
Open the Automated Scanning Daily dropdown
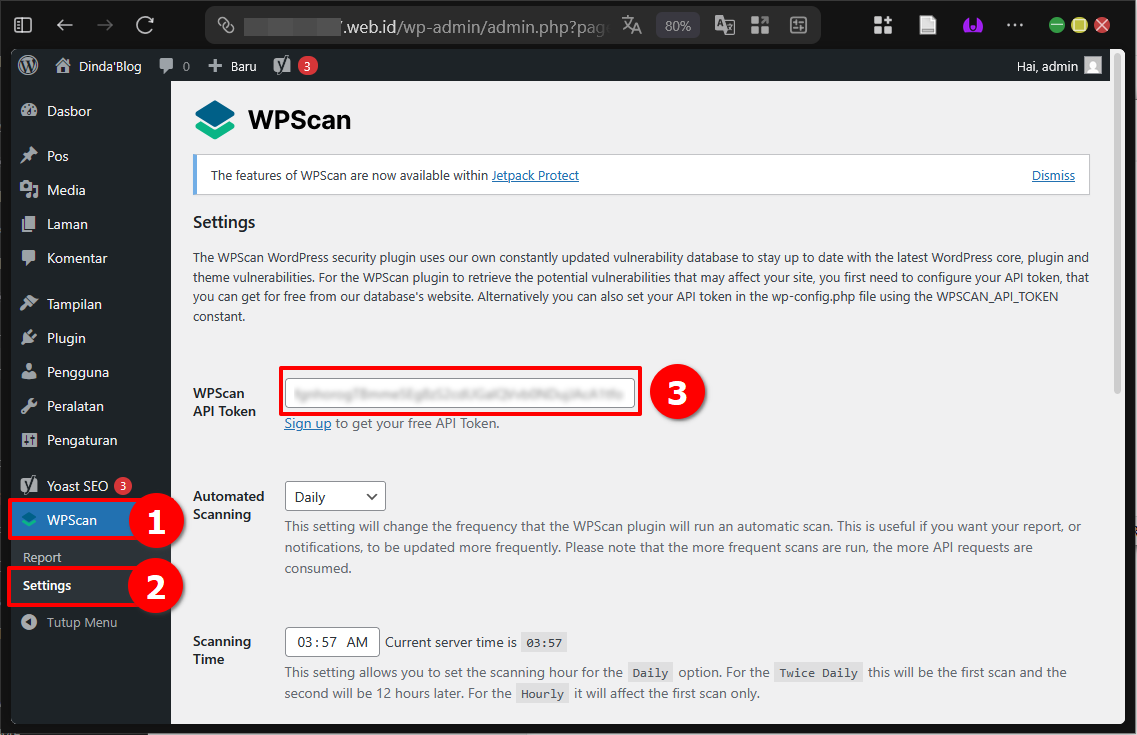click(334, 495)
